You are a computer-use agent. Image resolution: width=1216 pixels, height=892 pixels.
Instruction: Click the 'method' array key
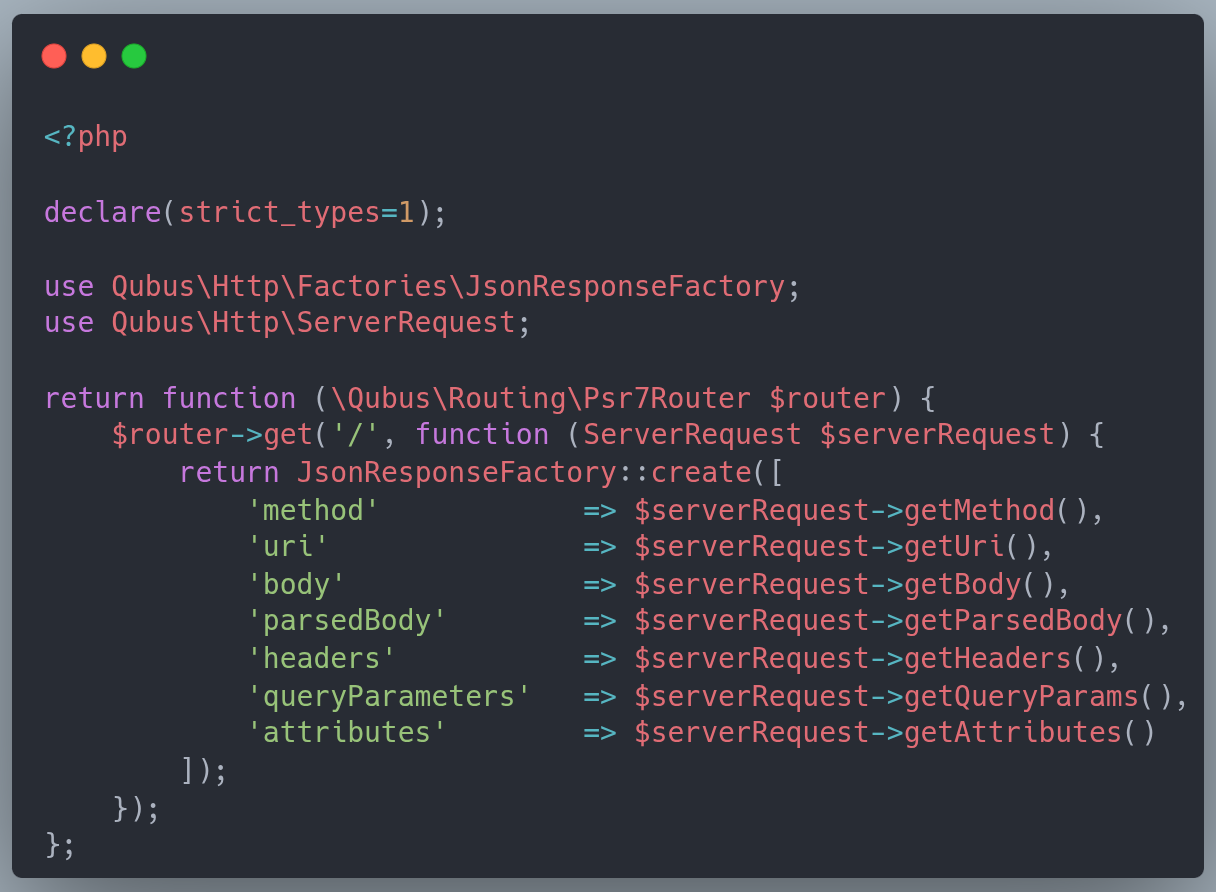click(x=311, y=510)
